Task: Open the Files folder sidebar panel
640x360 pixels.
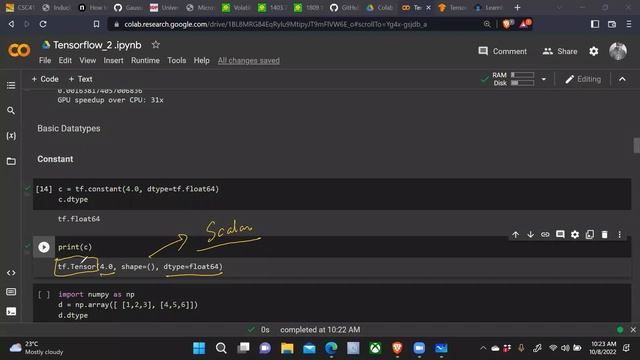Action: click(x=11, y=161)
